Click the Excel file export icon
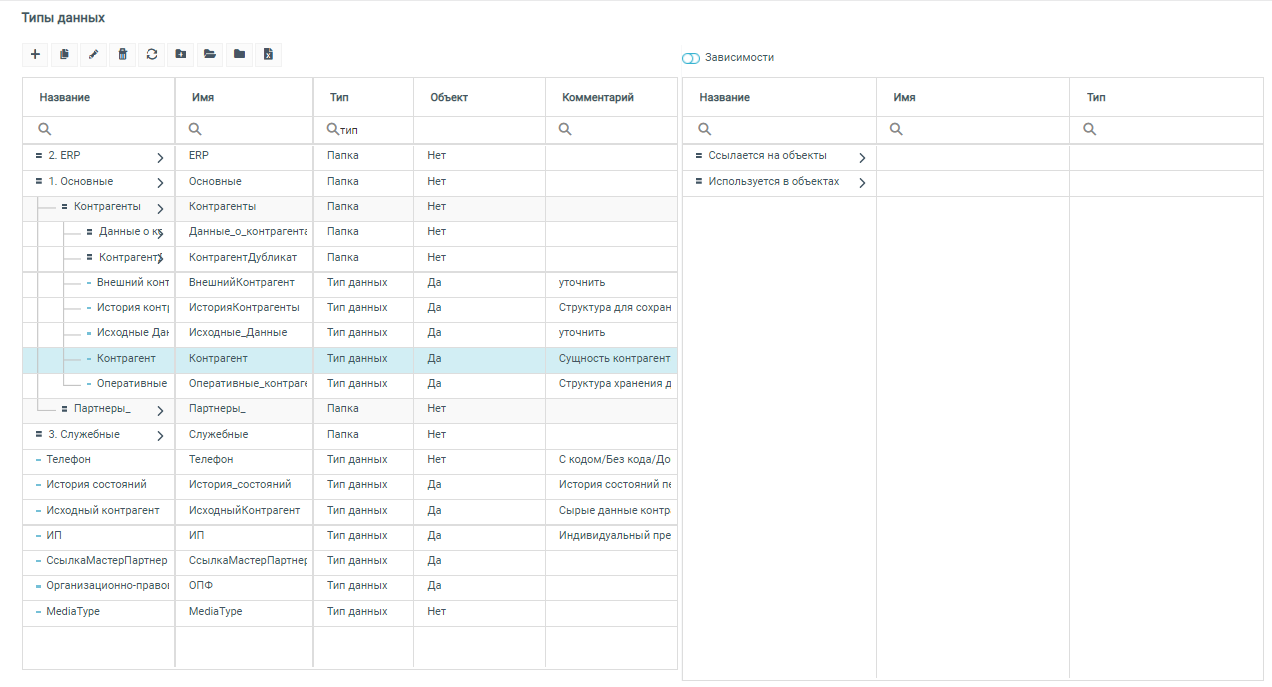 268,55
